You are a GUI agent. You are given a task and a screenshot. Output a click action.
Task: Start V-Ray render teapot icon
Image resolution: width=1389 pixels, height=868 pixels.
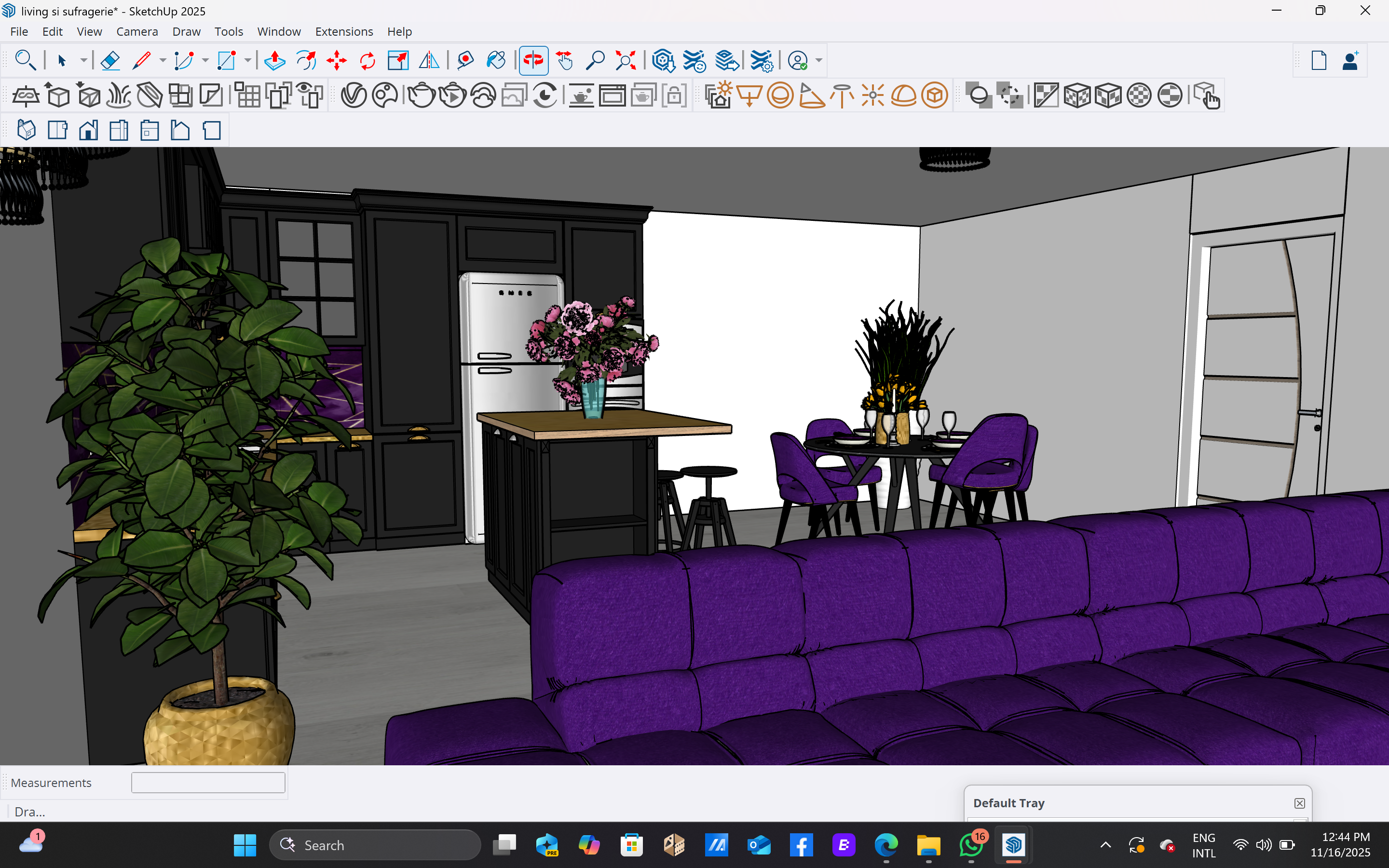point(422,95)
